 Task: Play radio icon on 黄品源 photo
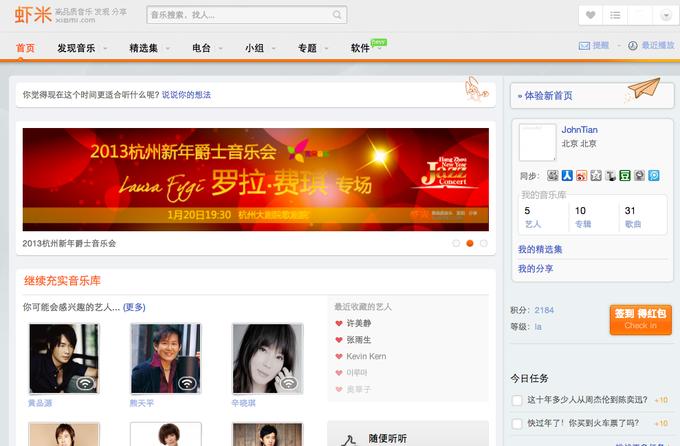(85, 383)
